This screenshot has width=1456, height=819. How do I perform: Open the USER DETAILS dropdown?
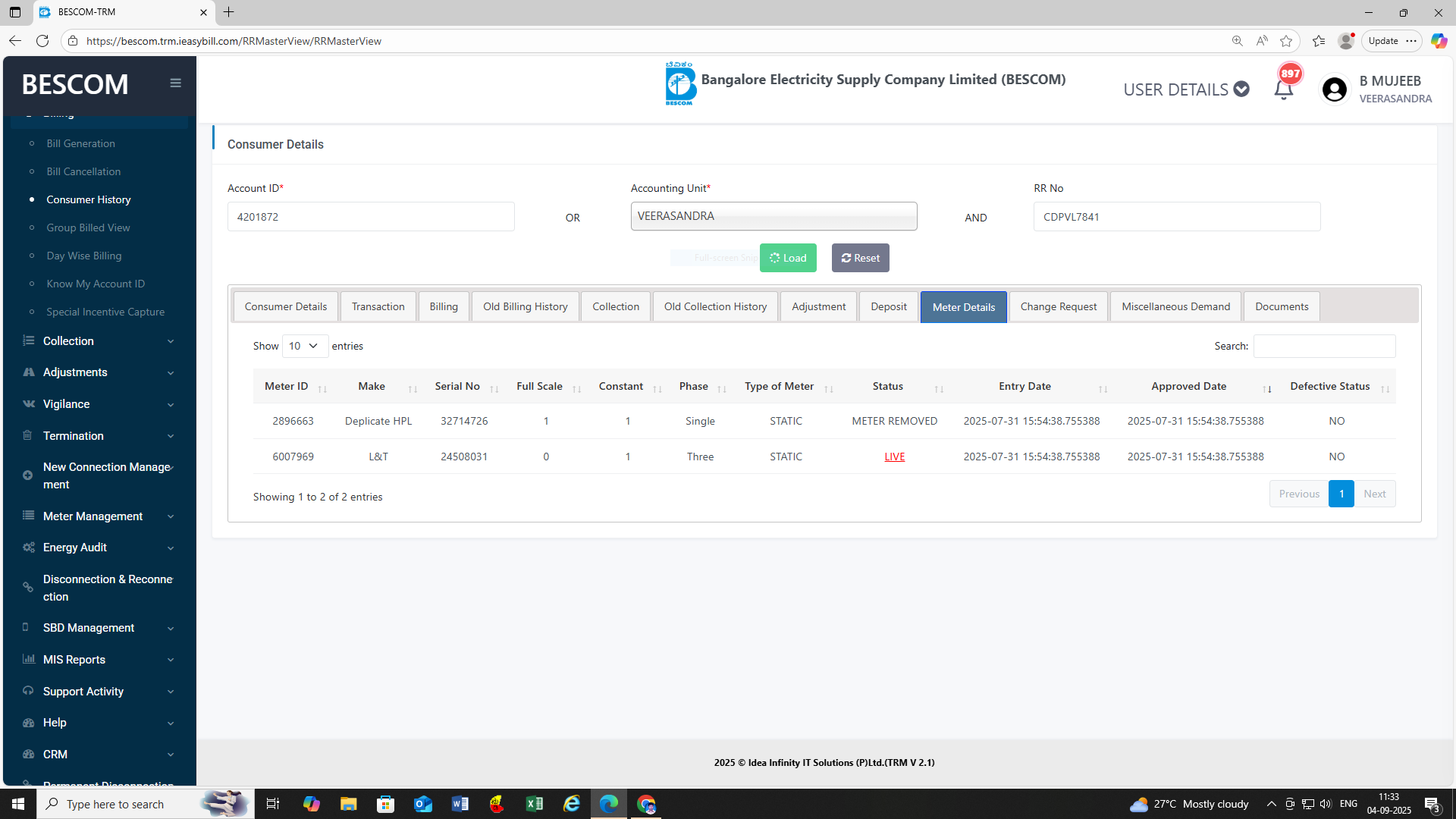click(1186, 89)
